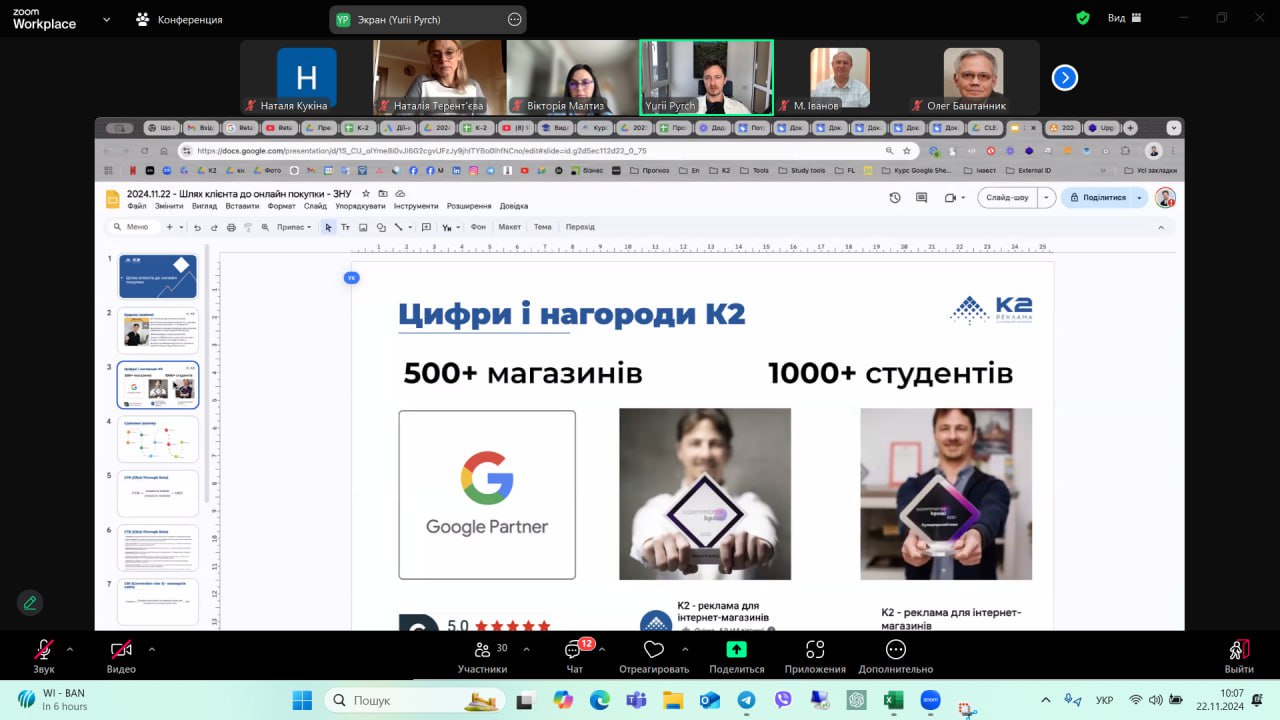Select Yurii Pyrch's video thumbnail
Screen dimensions: 1280x720
pos(706,77)
